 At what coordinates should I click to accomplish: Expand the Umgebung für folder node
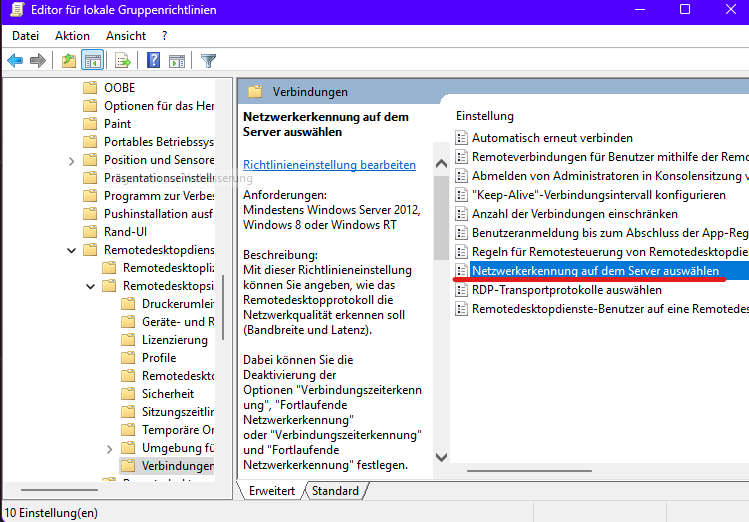(108, 448)
